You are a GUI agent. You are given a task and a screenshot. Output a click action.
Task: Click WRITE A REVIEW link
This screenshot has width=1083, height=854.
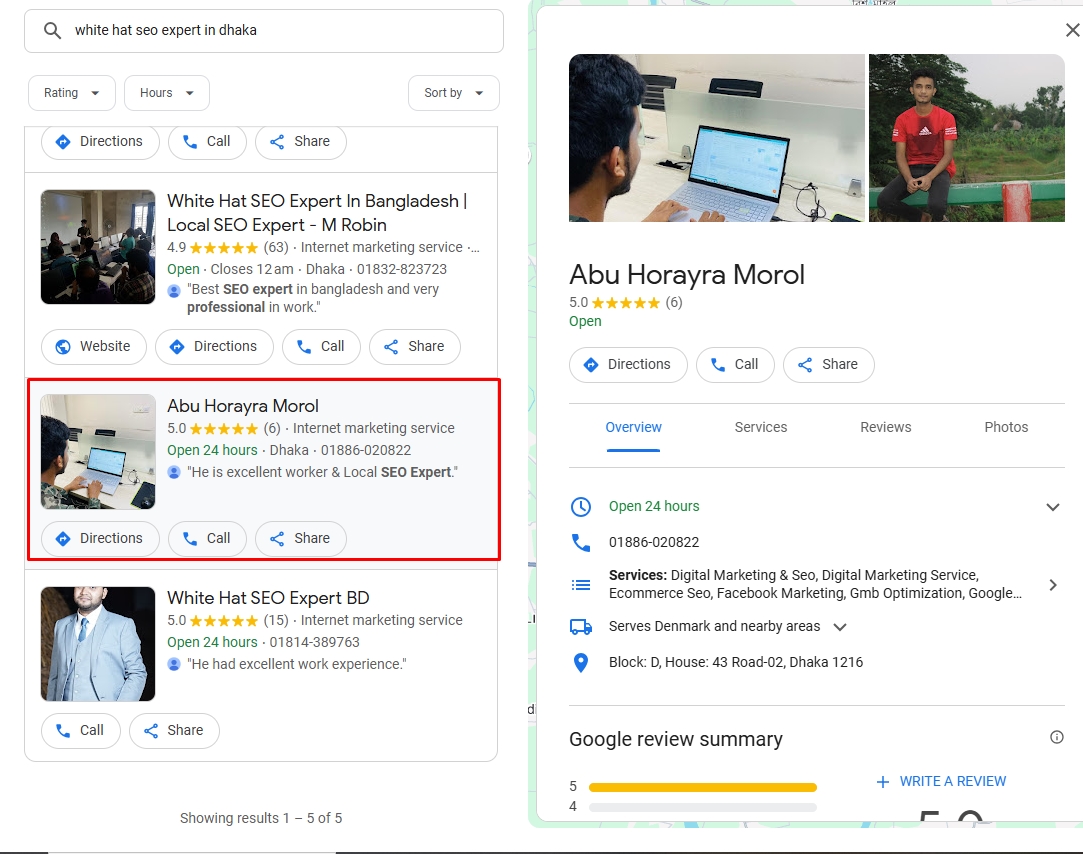click(x=940, y=781)
